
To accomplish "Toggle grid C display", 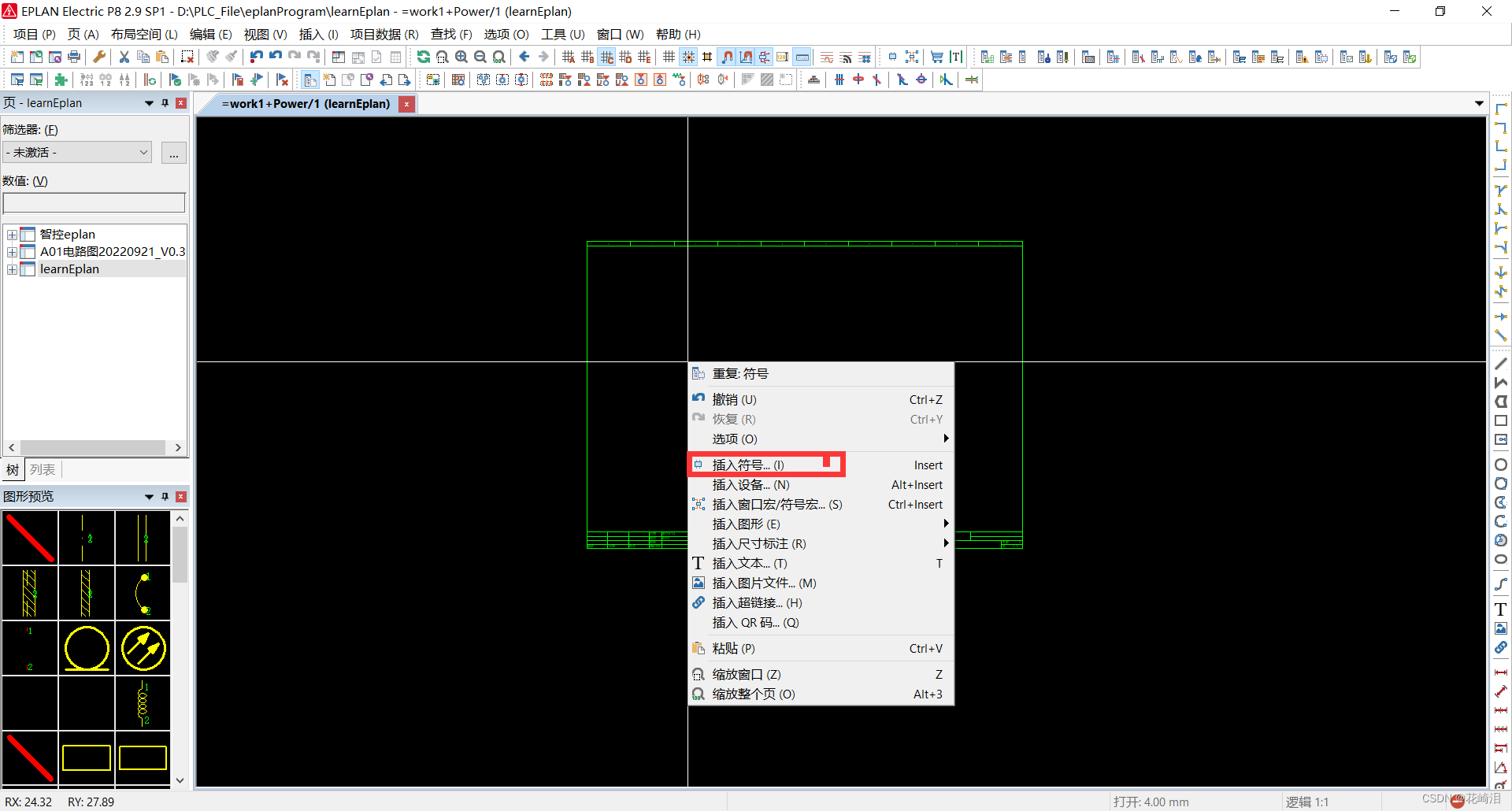I will coord(606,57).
